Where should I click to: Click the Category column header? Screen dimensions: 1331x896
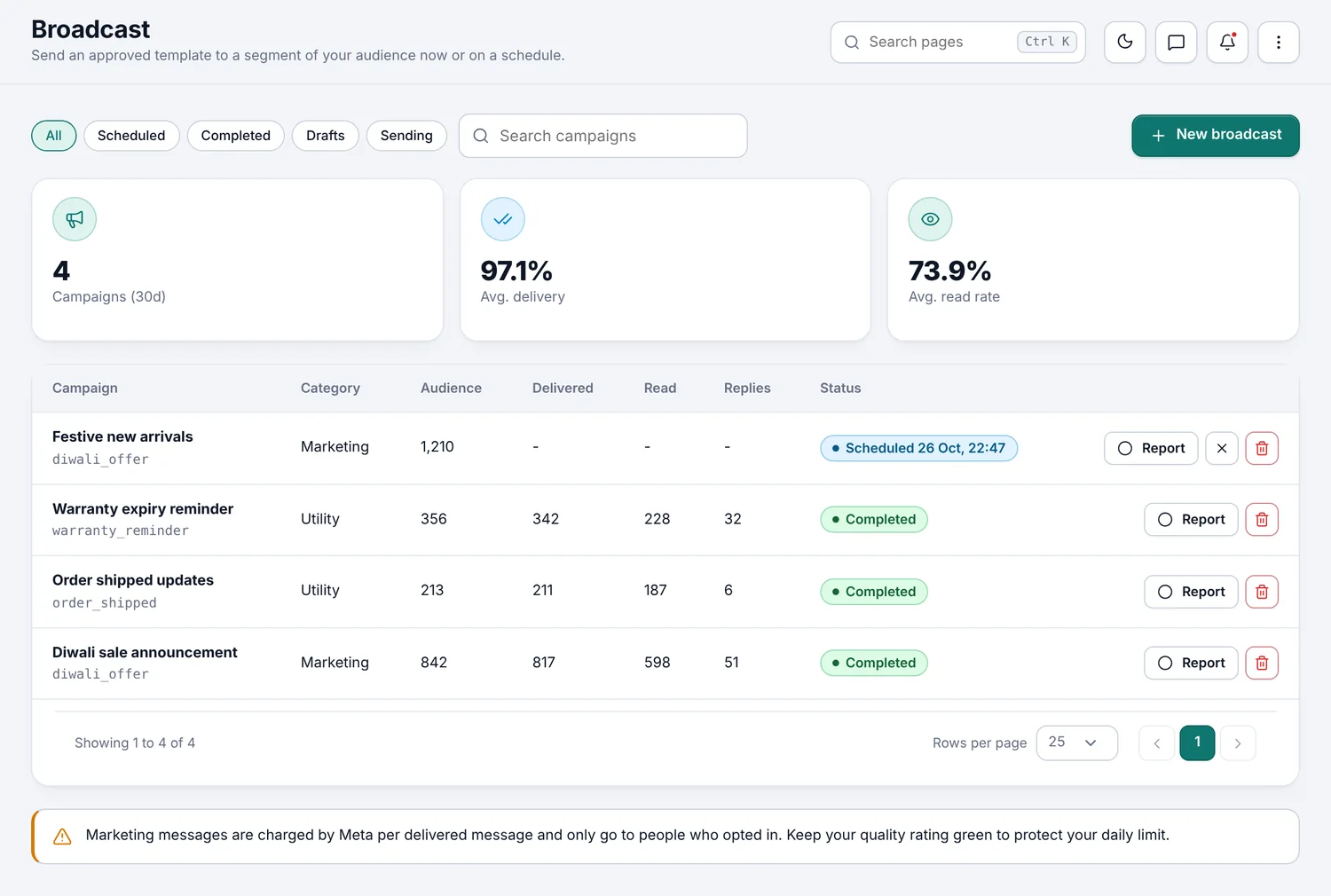pos(330,388)
